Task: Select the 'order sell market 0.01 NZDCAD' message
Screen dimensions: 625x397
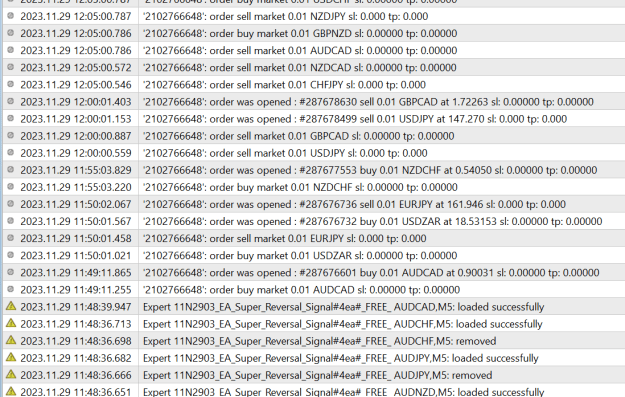Action: [x=299, y=68]
